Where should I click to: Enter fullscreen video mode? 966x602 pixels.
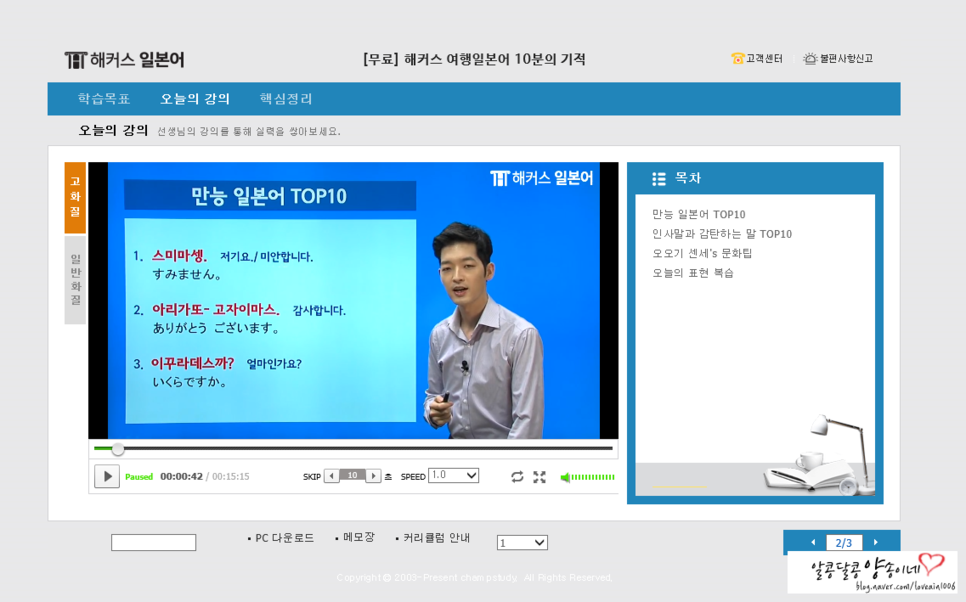click(540, 476)
